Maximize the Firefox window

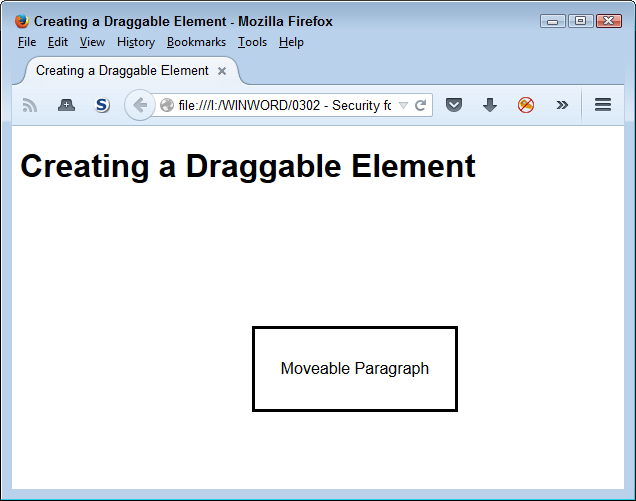(580, 21)
